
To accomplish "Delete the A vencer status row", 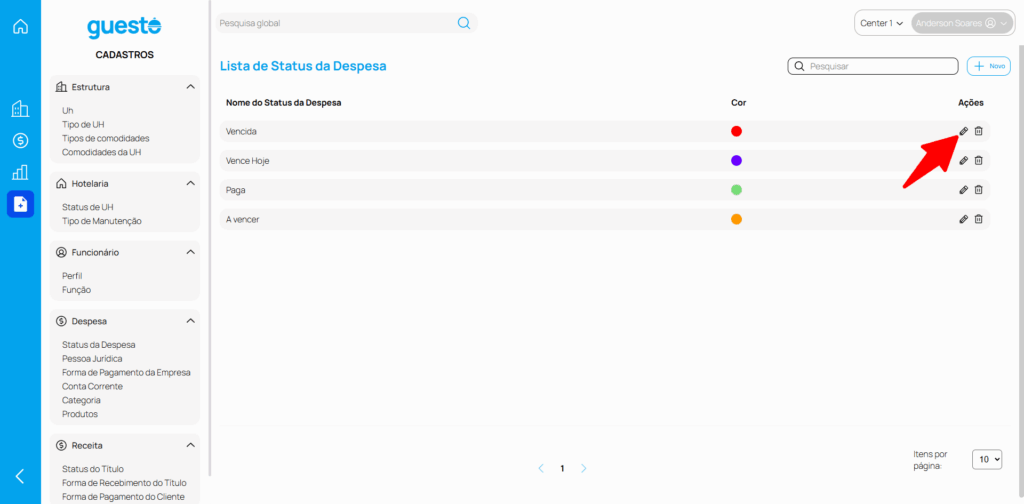I will (979, 219).
